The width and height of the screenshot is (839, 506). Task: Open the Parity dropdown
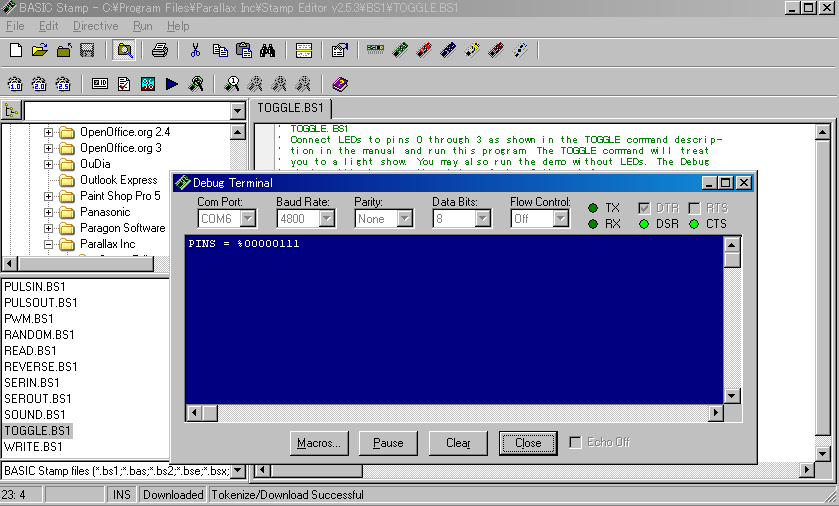tap(405, 218)
